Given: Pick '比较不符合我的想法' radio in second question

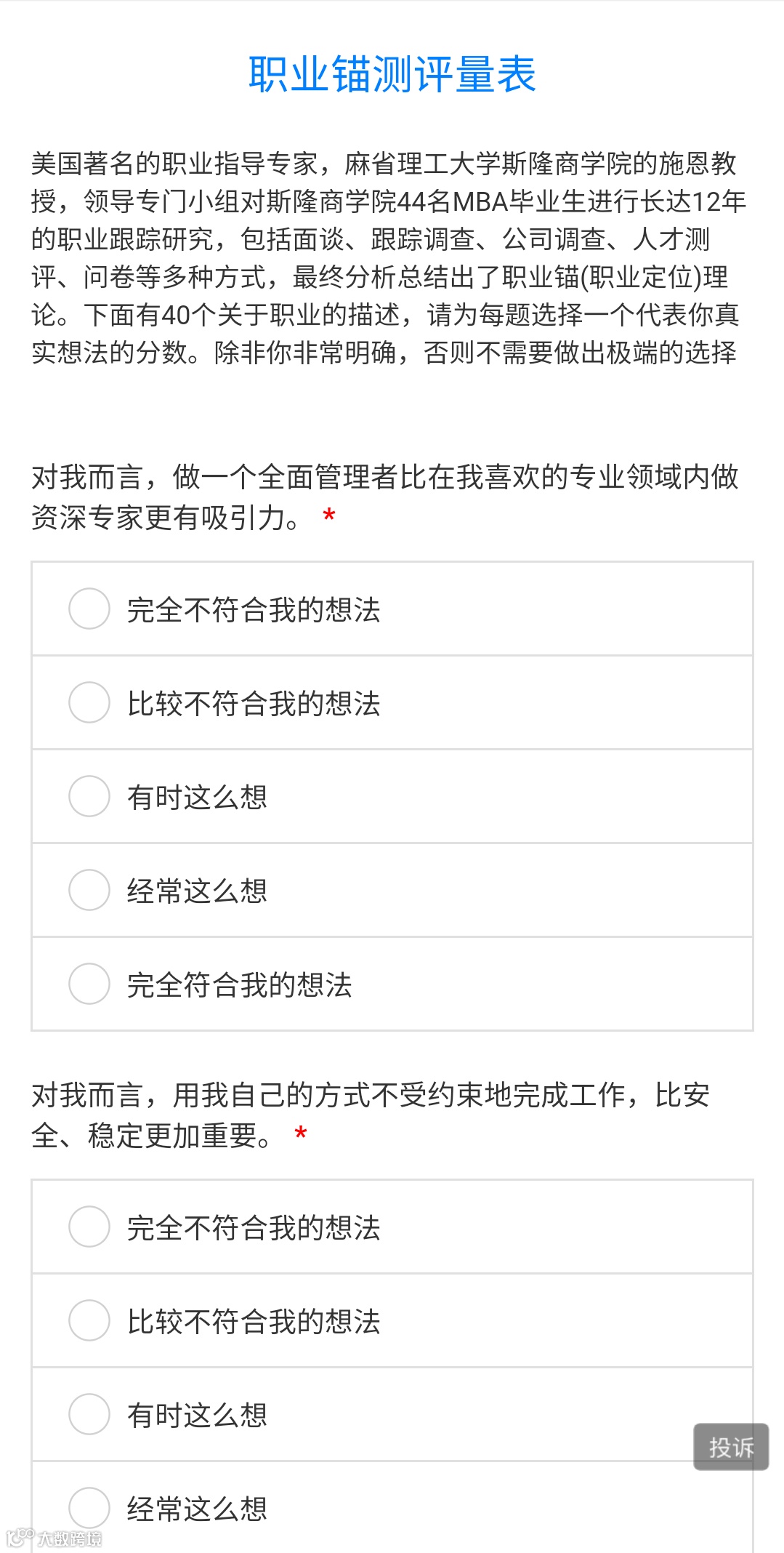Looking at the screenshot, I should tap(89, 1320).
